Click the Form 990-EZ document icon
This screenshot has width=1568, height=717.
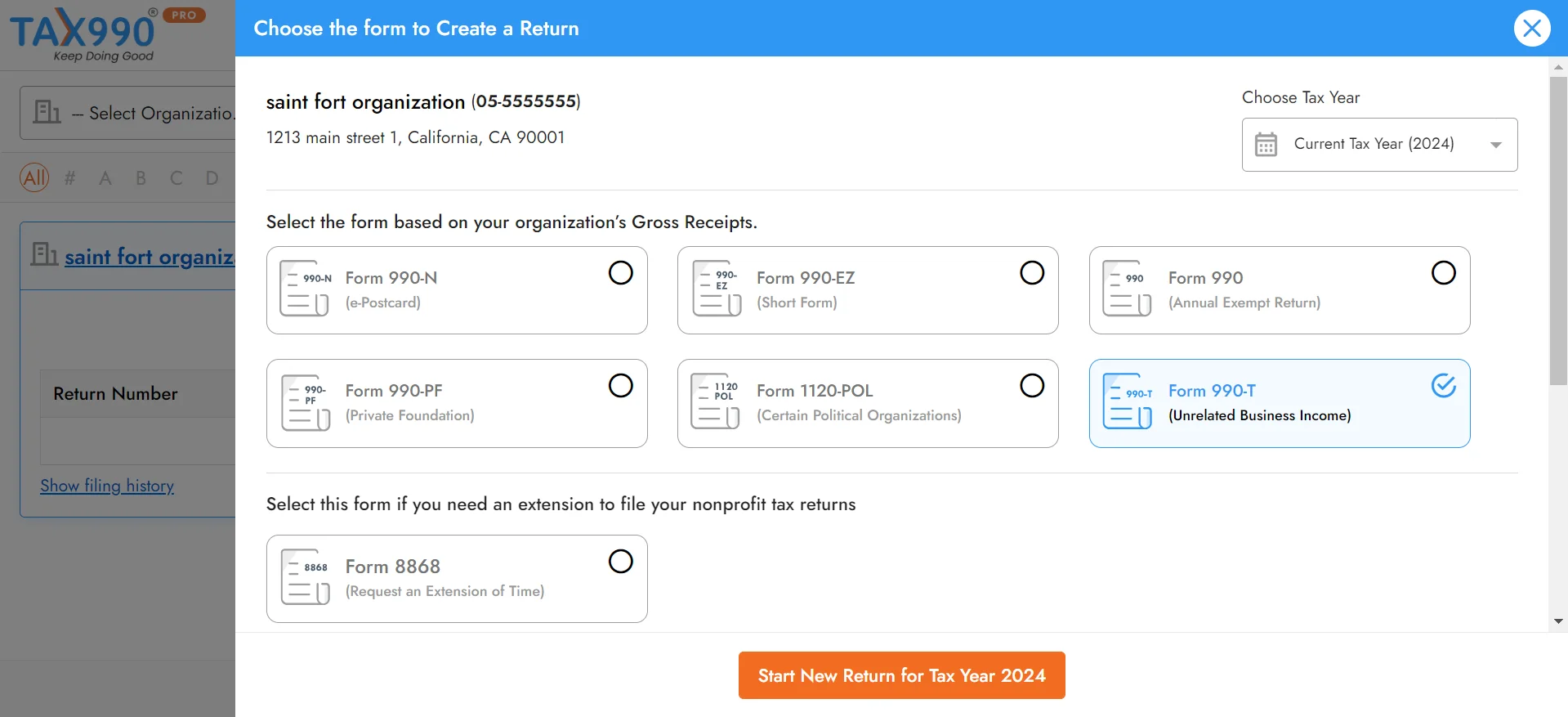click(x=717, y=288)
